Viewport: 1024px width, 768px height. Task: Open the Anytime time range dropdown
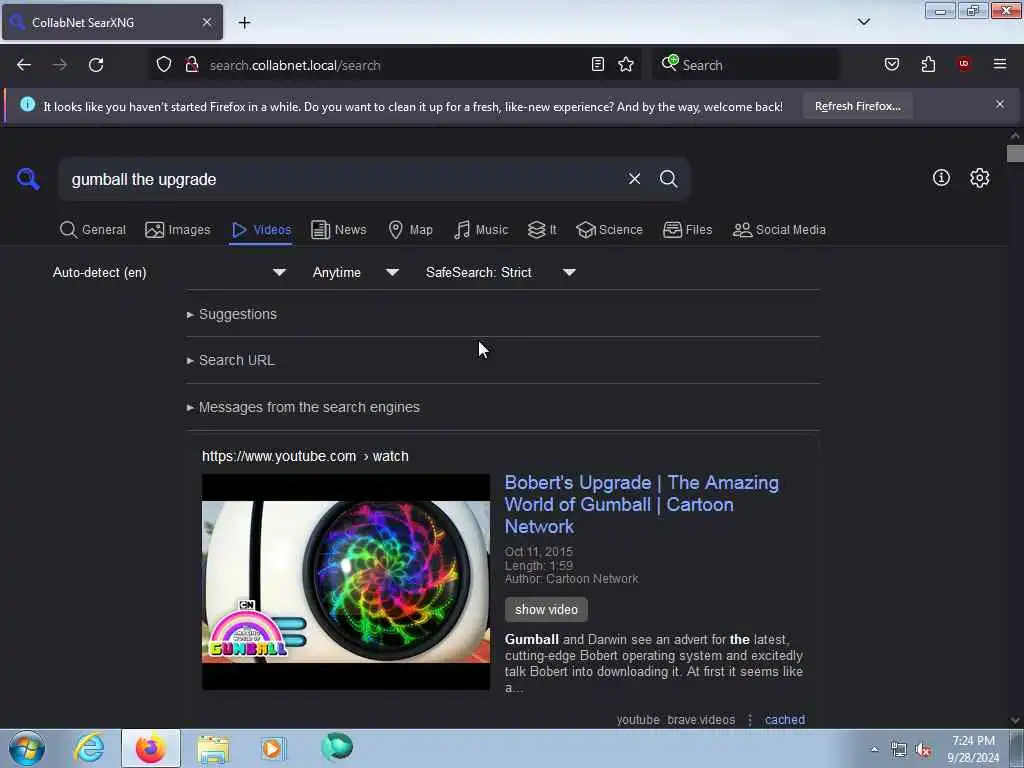coord(355,272)
